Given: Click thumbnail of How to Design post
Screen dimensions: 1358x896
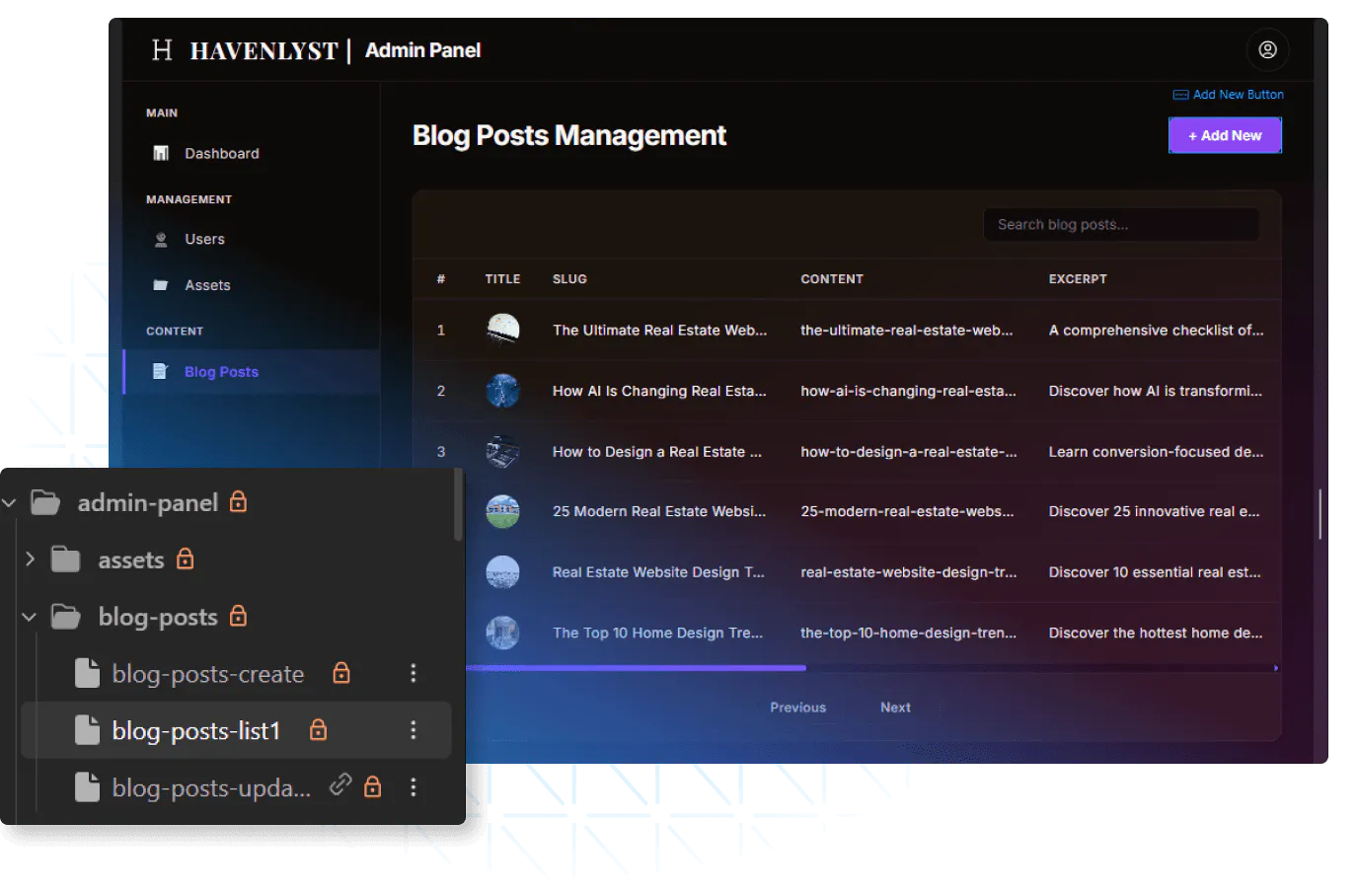Looking at the screenshot, I should 503,452.
